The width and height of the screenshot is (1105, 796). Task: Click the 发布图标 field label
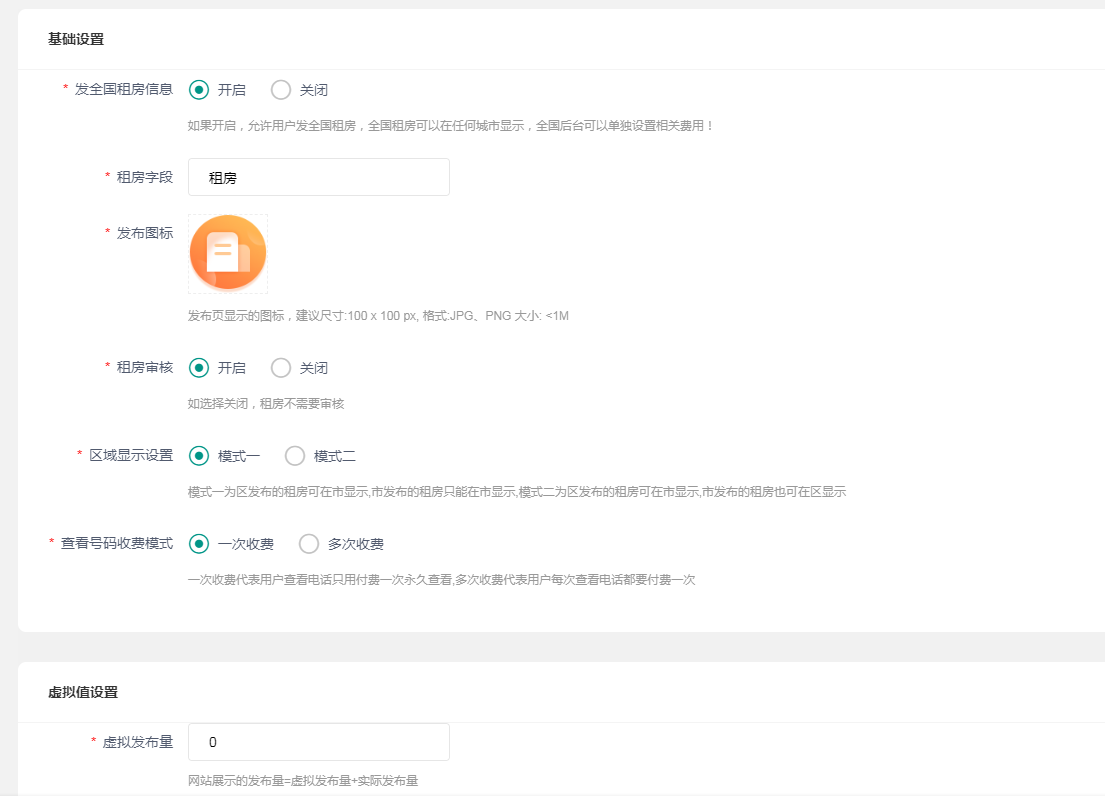(144, 233)
